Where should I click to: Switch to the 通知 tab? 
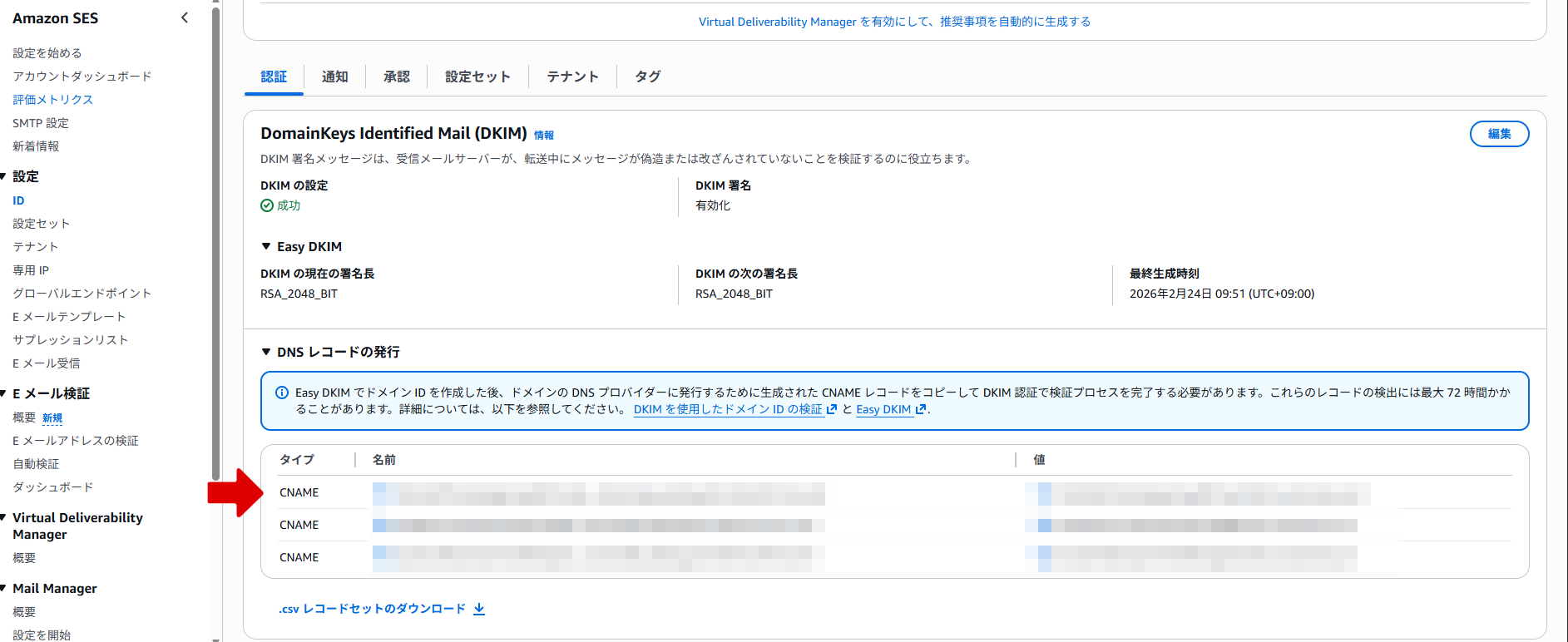tap(334, 77)
